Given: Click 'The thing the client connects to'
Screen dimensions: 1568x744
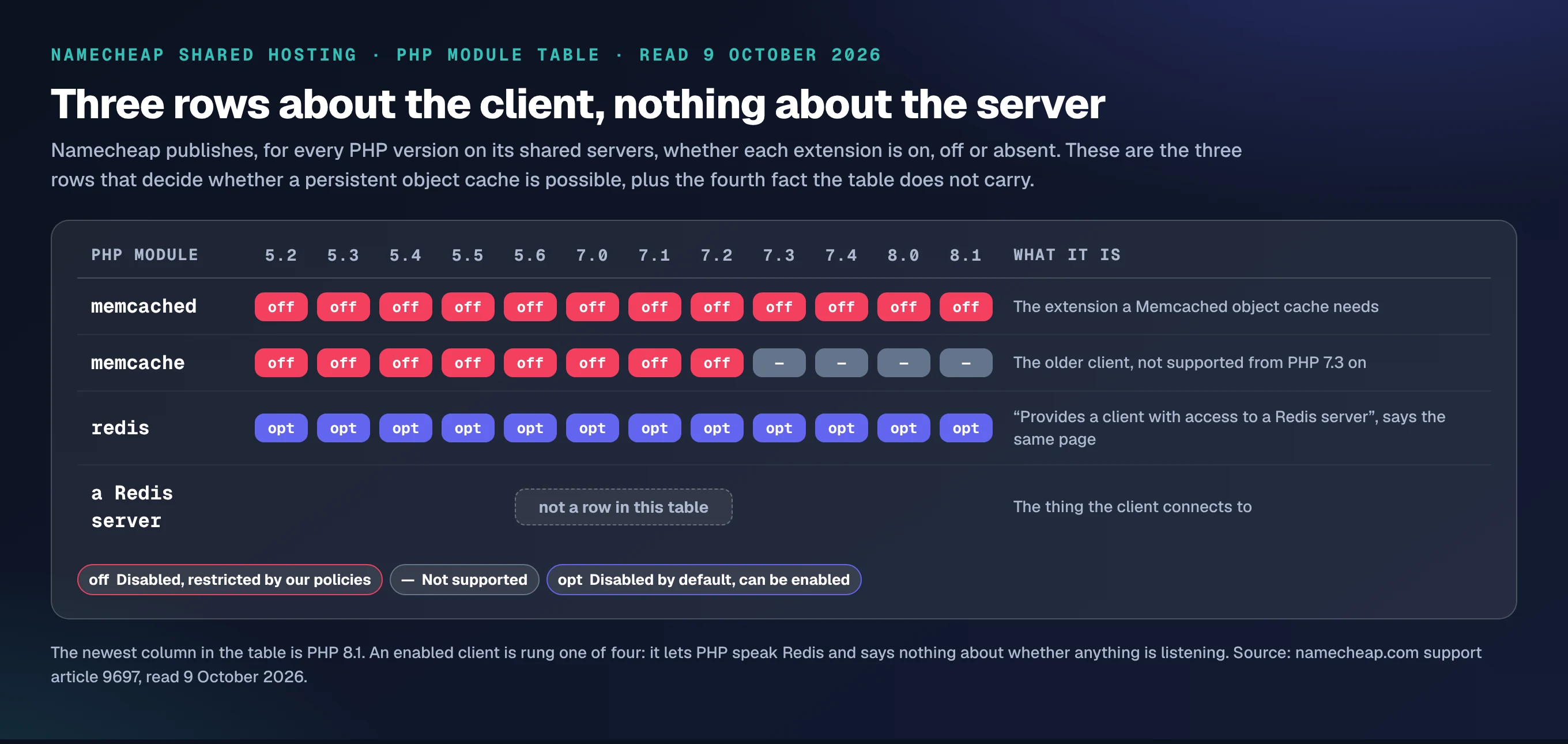Looking at the screenshot, I should (x=1132, y=506).
